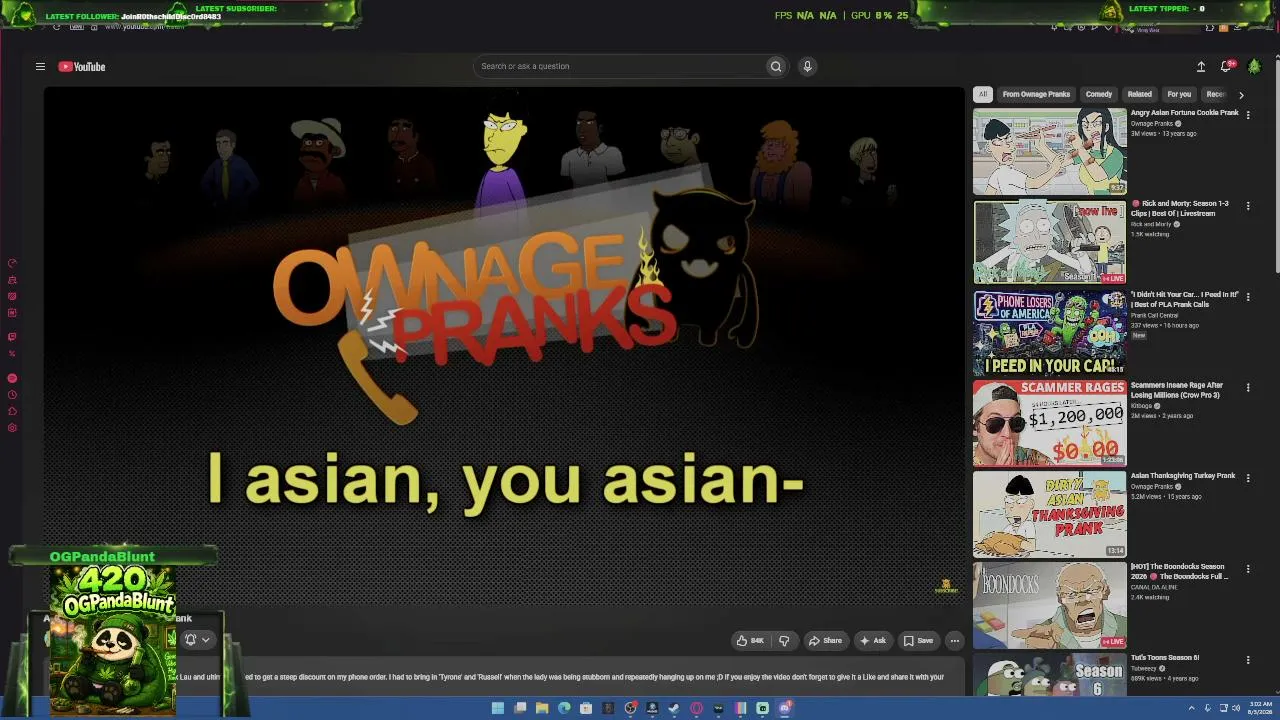This screenshot has width=1280, height=720.
Task: Expand hidden system tray icons
Action: pos(1192,708)
